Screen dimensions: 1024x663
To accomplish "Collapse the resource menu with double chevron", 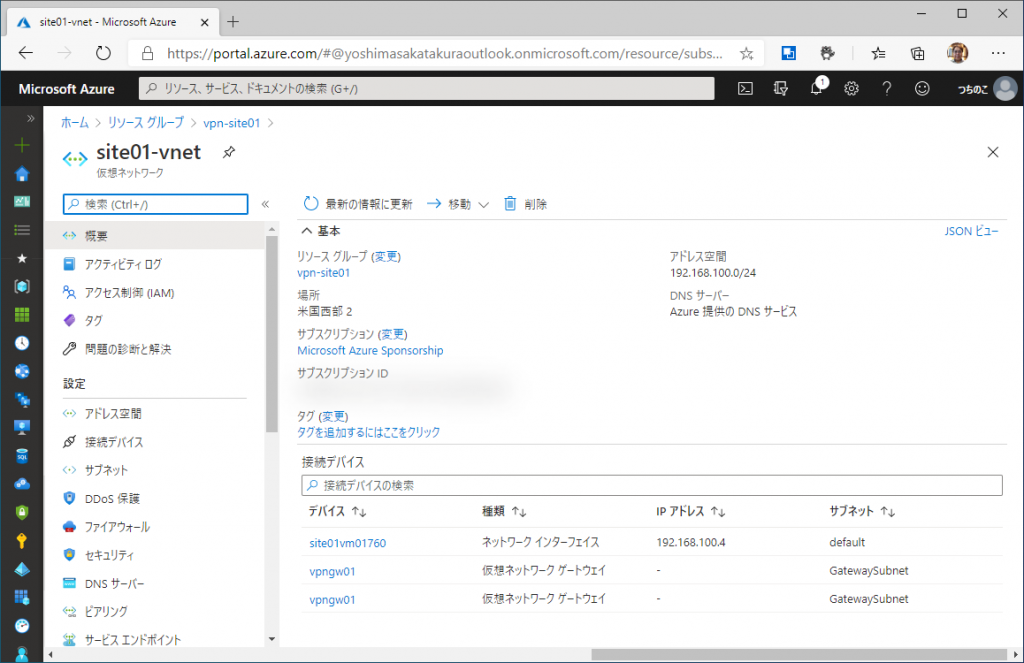I will tap(265, 204).
